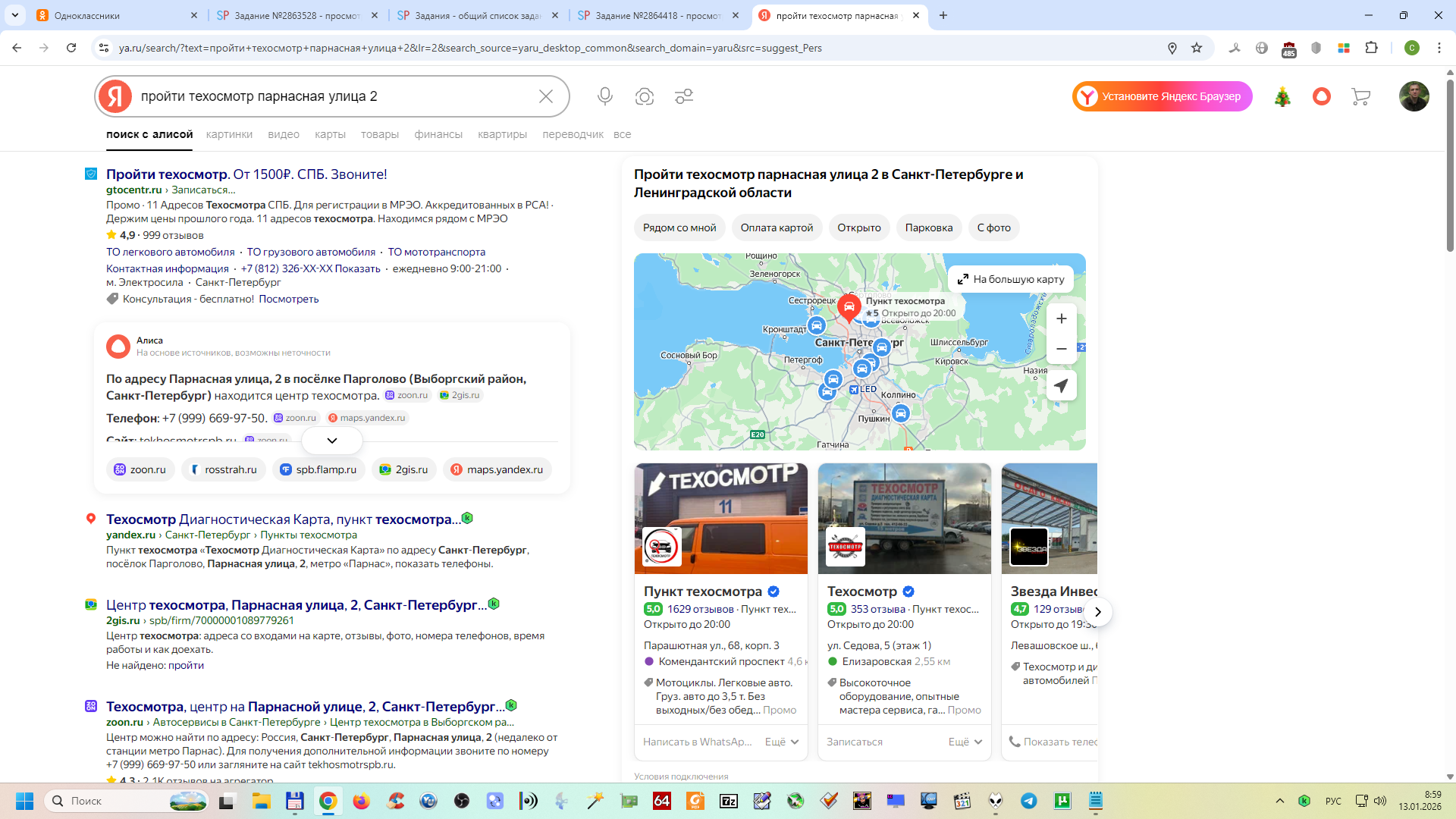Click the map geolocation arrow icon
The image size is (1456, 819).
[1061, 385]
